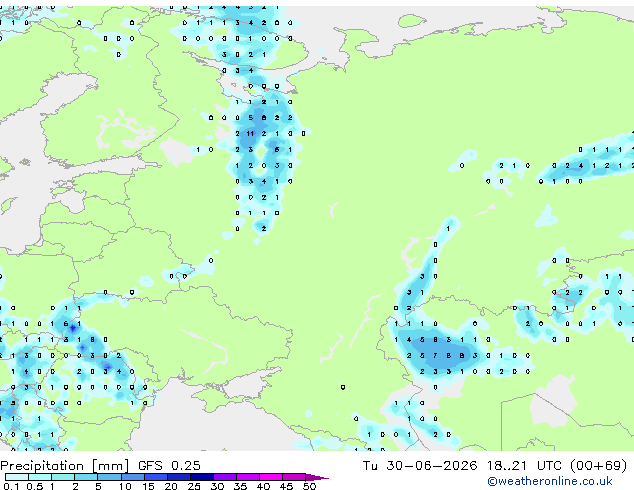Click the lightest 0.1–0.5 mm legend swatch
This screenshot has width=634, height=490.
[x=17, y=477]
